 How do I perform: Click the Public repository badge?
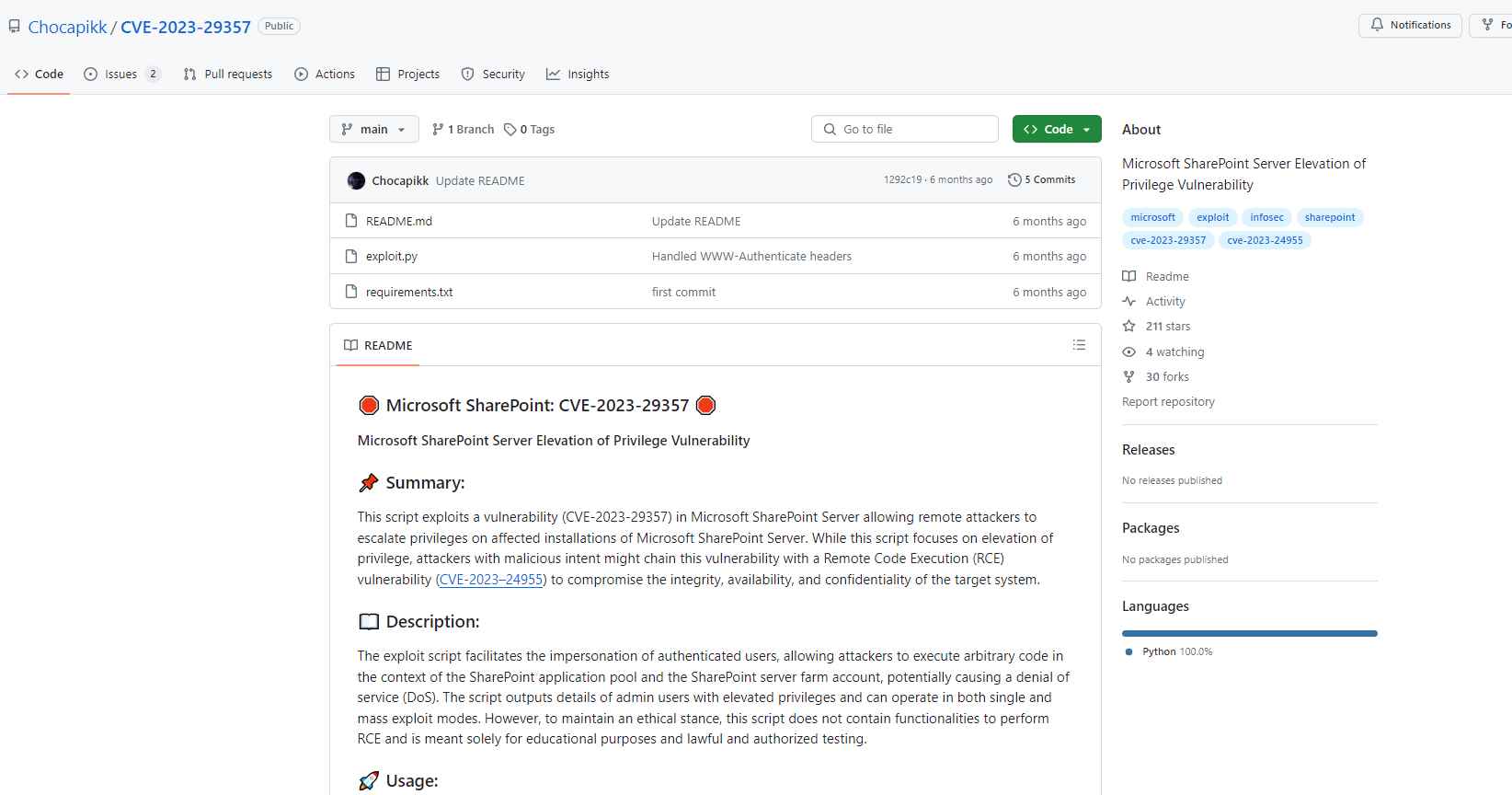click(279, 26)
